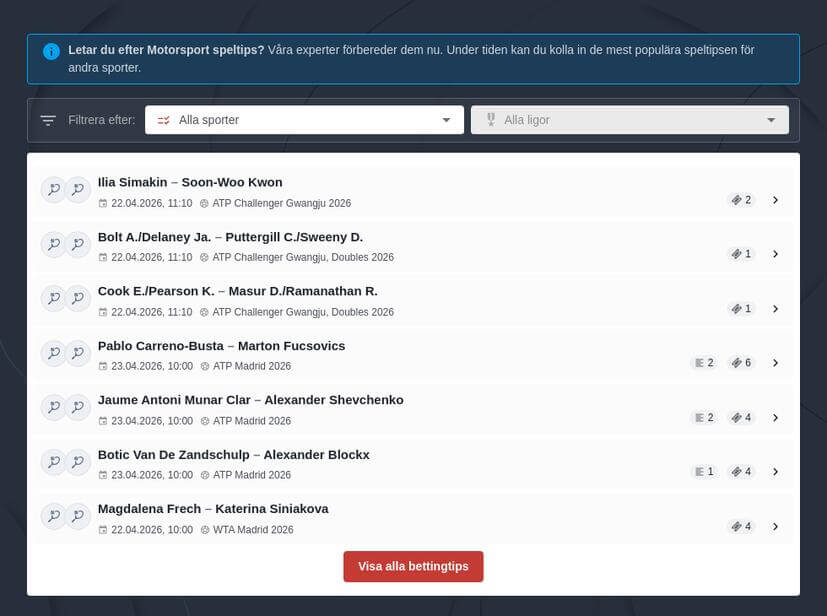This screenshot has width=827, height=616.
Task: Click the filter icon beside Filtrera efter
Action: tap(48, 120)
